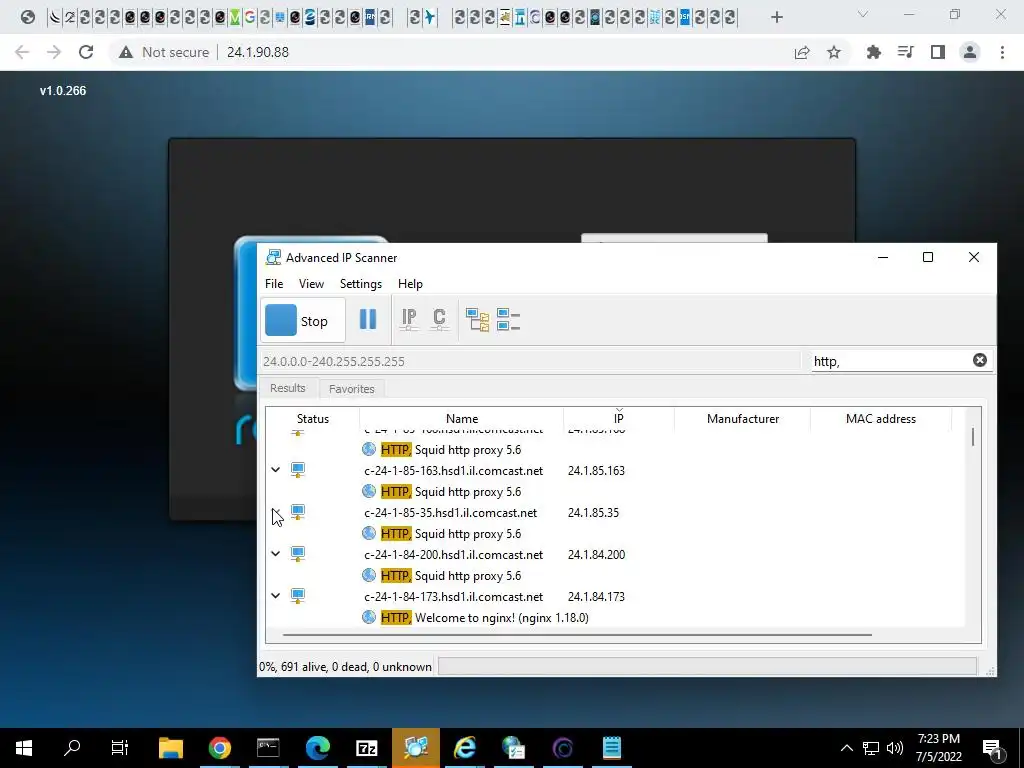Click the results horizontal scrollbar
The height and width of the screenshot is (768, 1024).
[x=577, y=634]
